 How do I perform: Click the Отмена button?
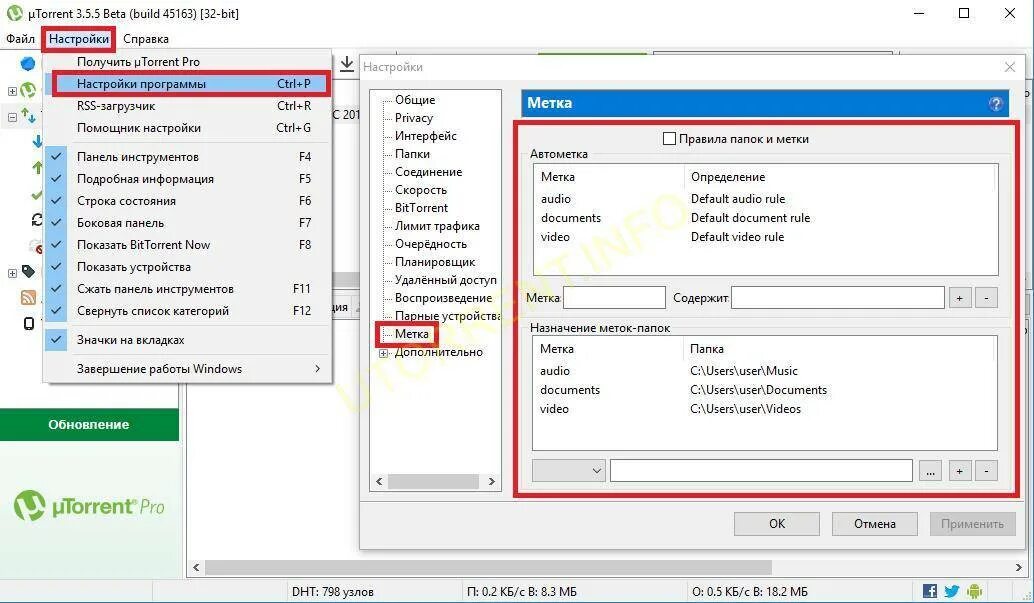(874, 524)
